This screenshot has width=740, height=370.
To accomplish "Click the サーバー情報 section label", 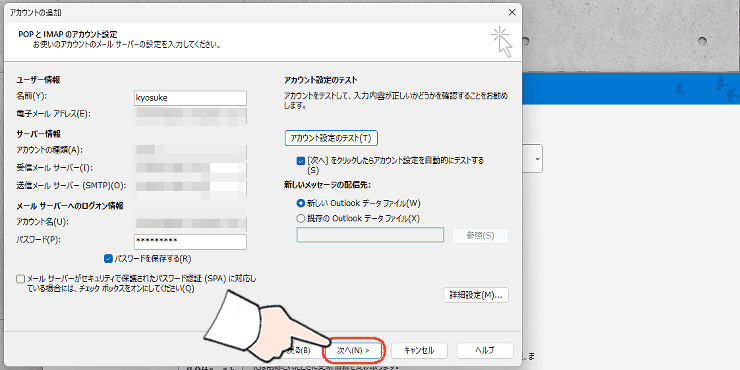I will point(38,134).
